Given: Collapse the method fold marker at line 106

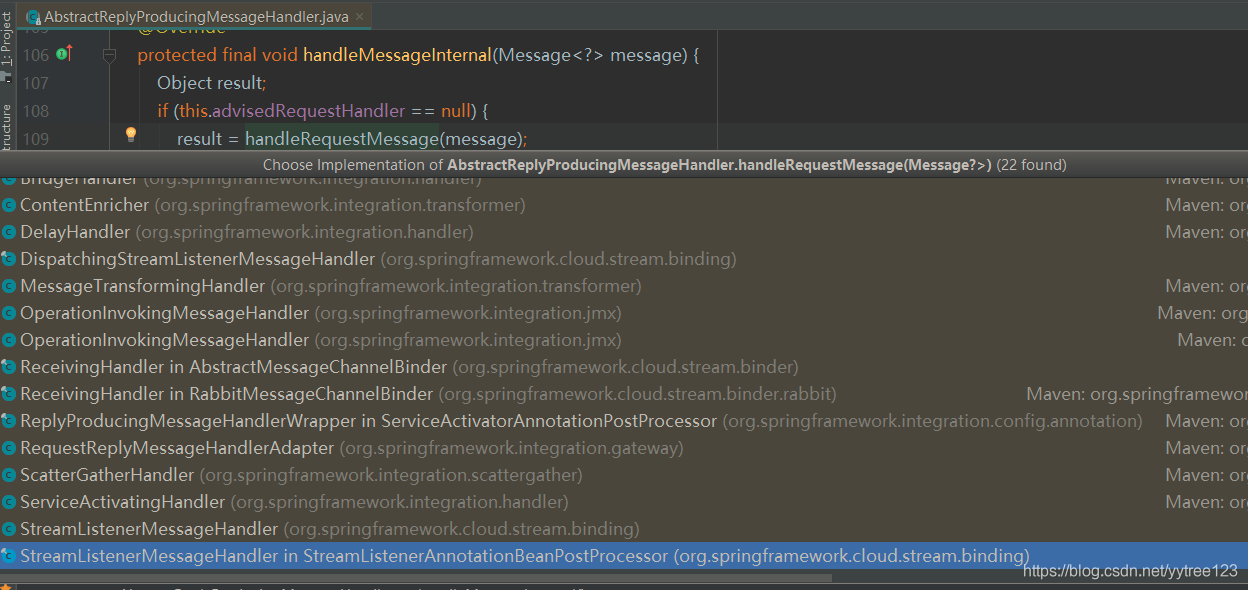Looking at the screenshot, I should [110, 55].
